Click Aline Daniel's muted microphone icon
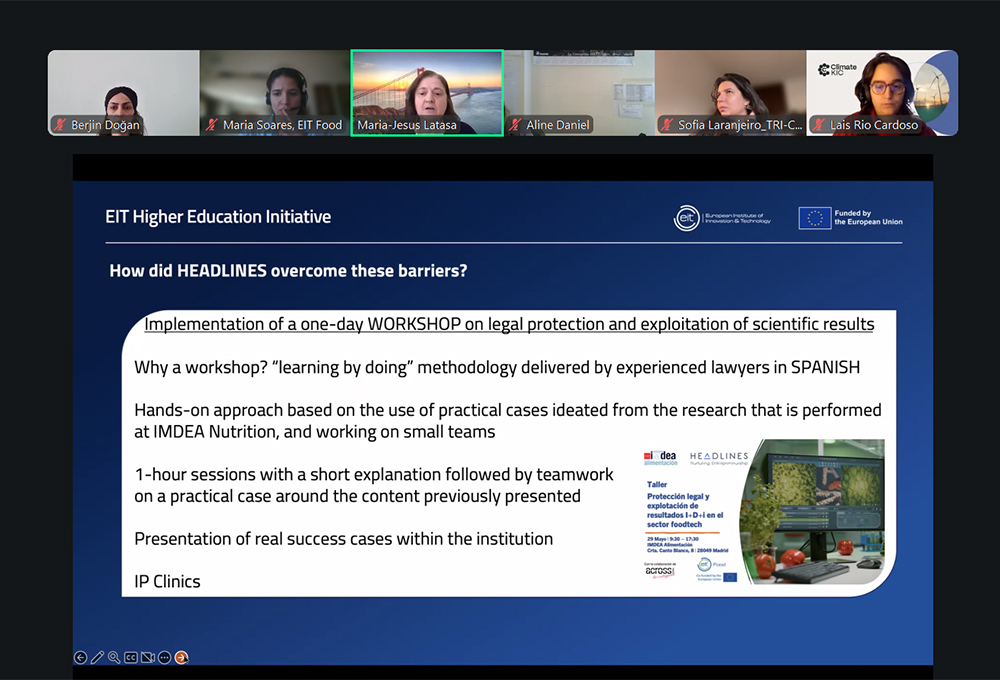The image size is (1000, 680). point(516,126)
